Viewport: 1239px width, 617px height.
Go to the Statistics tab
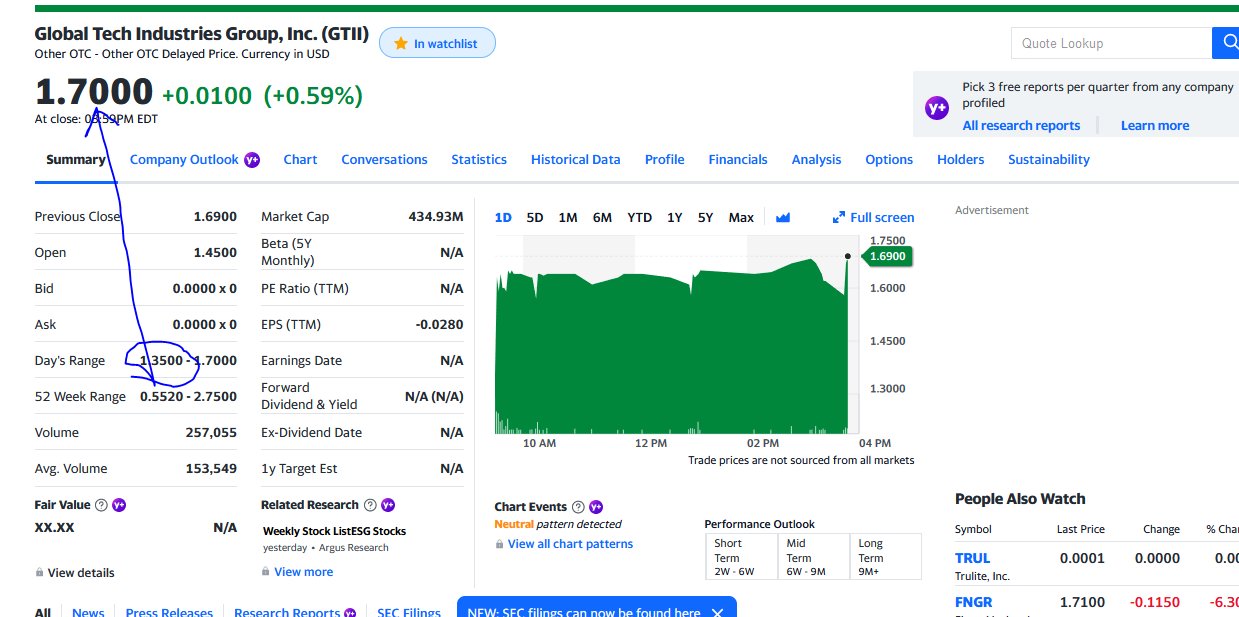click(479, 160)
